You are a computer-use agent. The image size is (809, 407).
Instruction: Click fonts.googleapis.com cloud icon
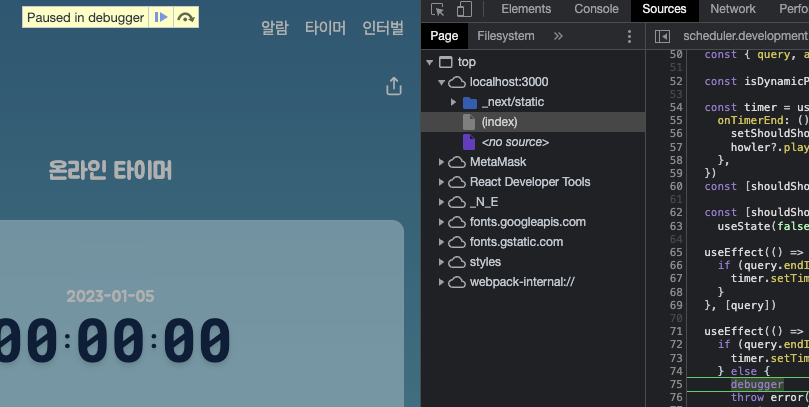tap(457, 222)
